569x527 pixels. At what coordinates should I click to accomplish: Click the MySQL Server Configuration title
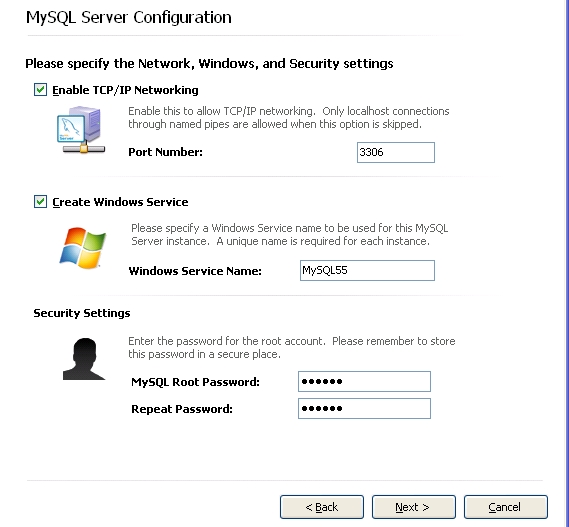pyautogui.click(x=129, y=17)
